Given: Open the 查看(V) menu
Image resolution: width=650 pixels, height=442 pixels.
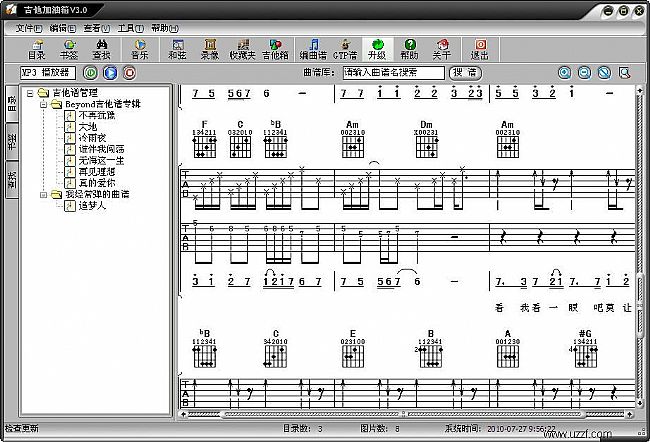Looking at the screenshot, I should coord(97,28).
